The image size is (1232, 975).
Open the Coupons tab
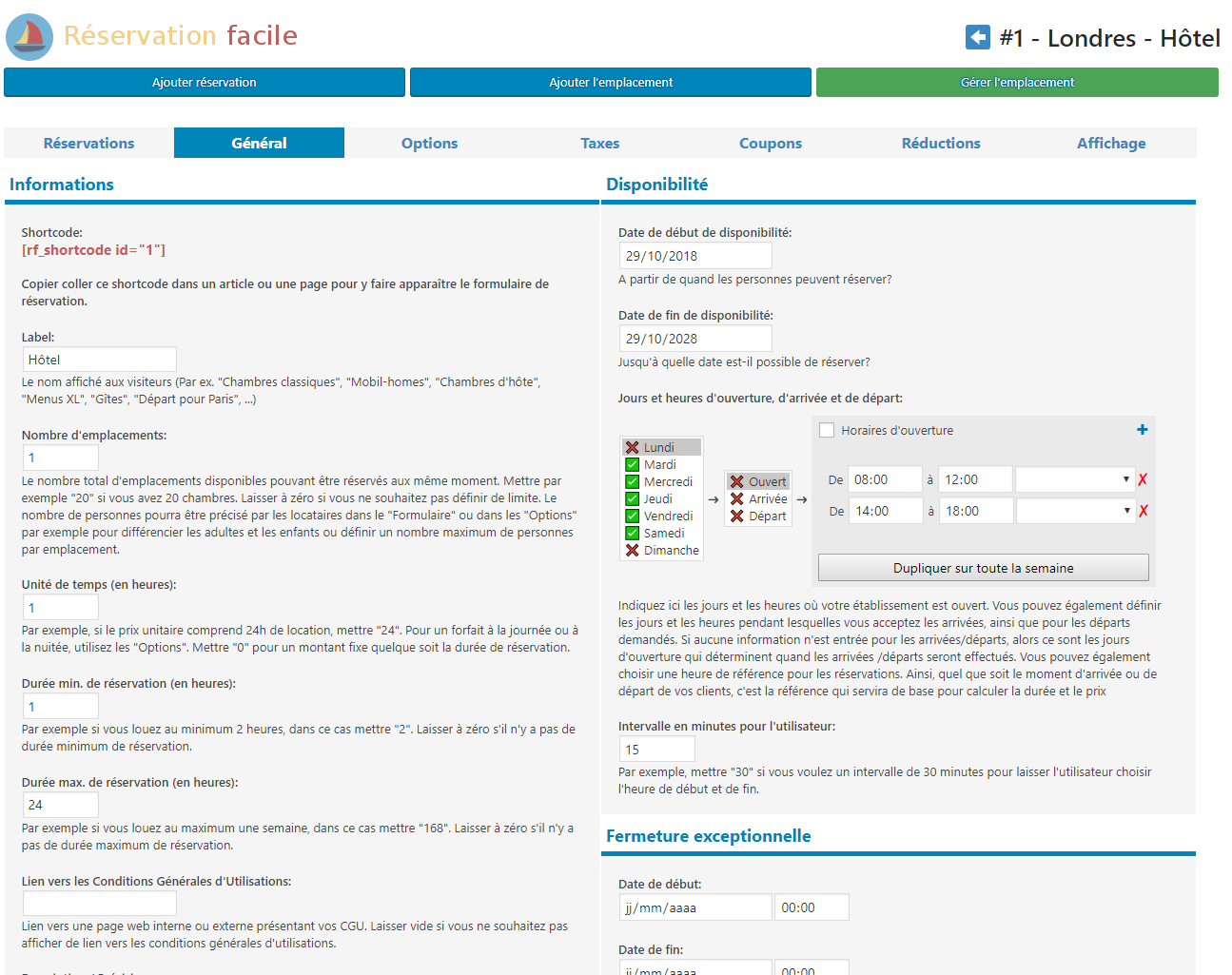(771, 143)
